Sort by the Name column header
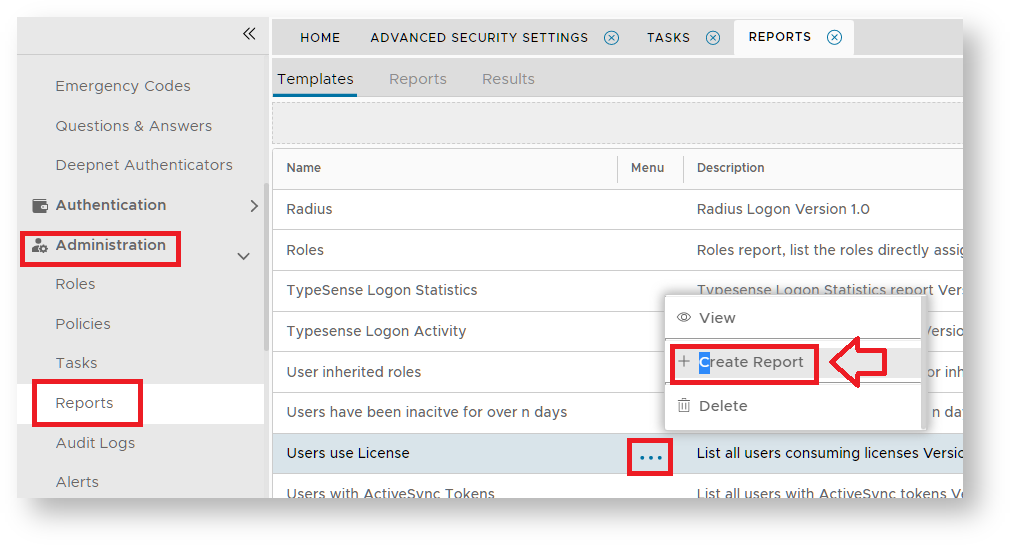 tap(304, 168)
